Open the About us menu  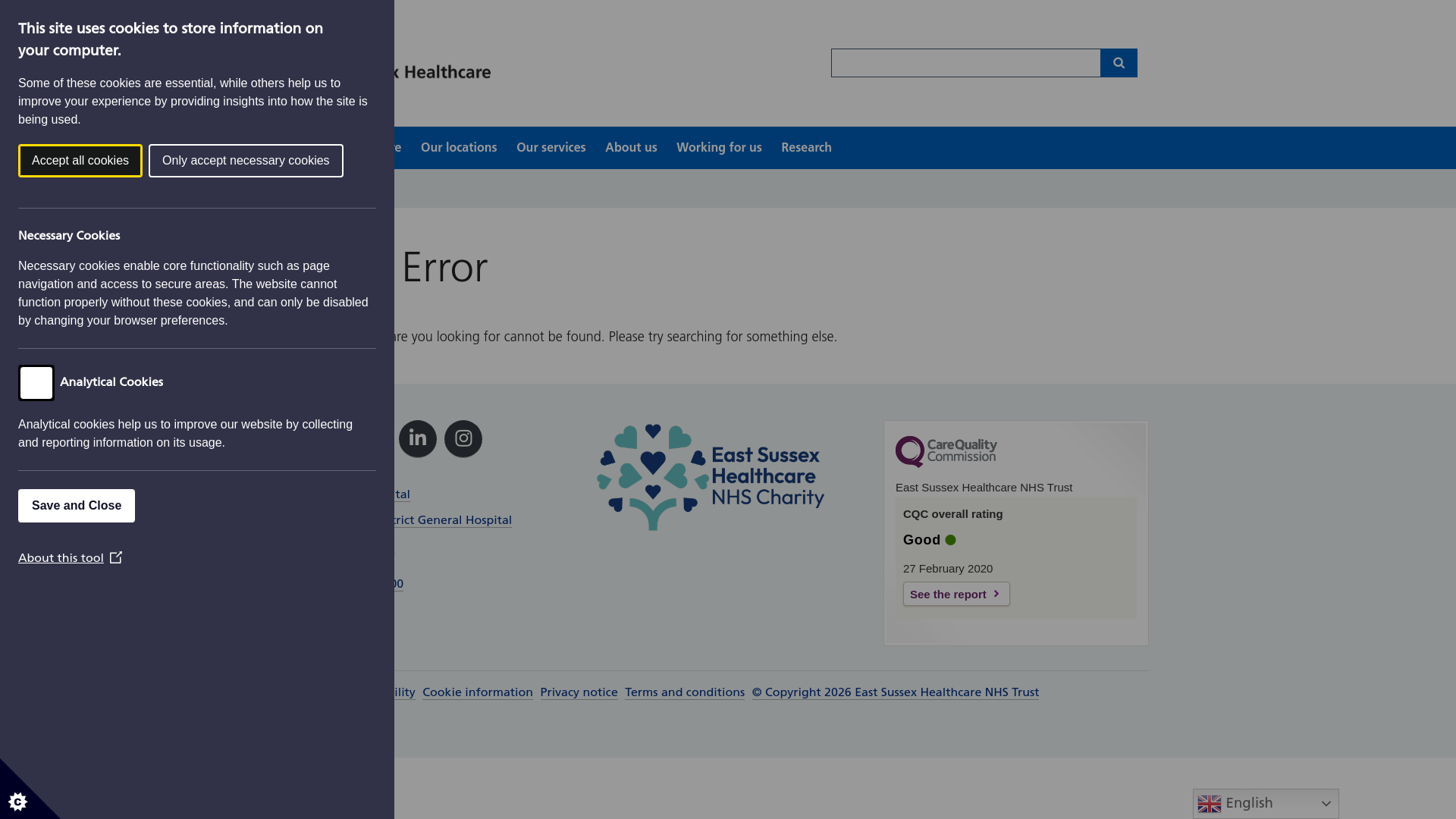coord(631,148)
